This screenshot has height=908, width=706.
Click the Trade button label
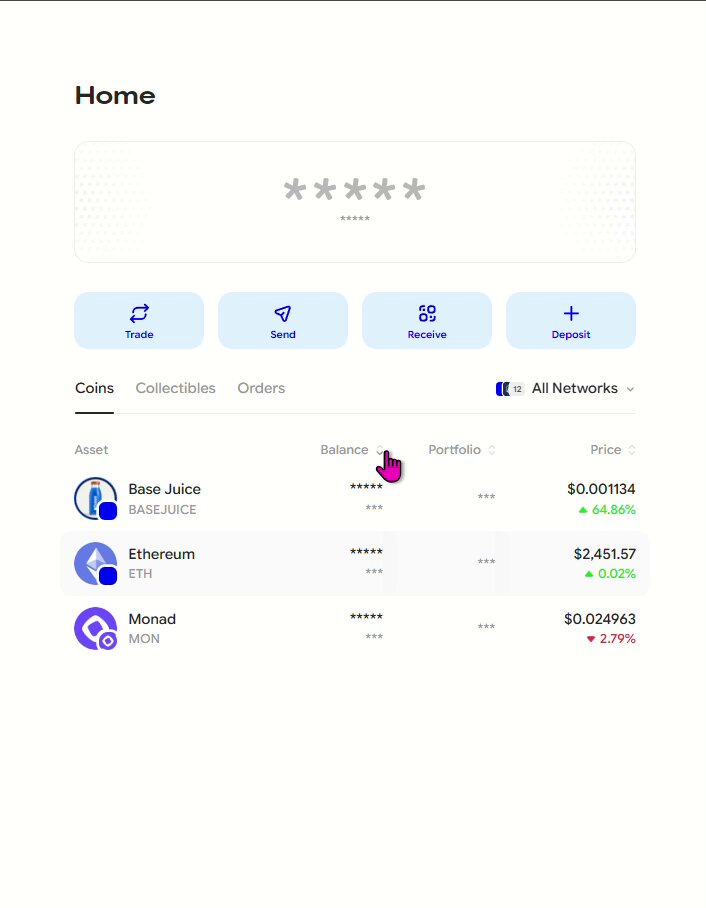[x=139, y=335]
